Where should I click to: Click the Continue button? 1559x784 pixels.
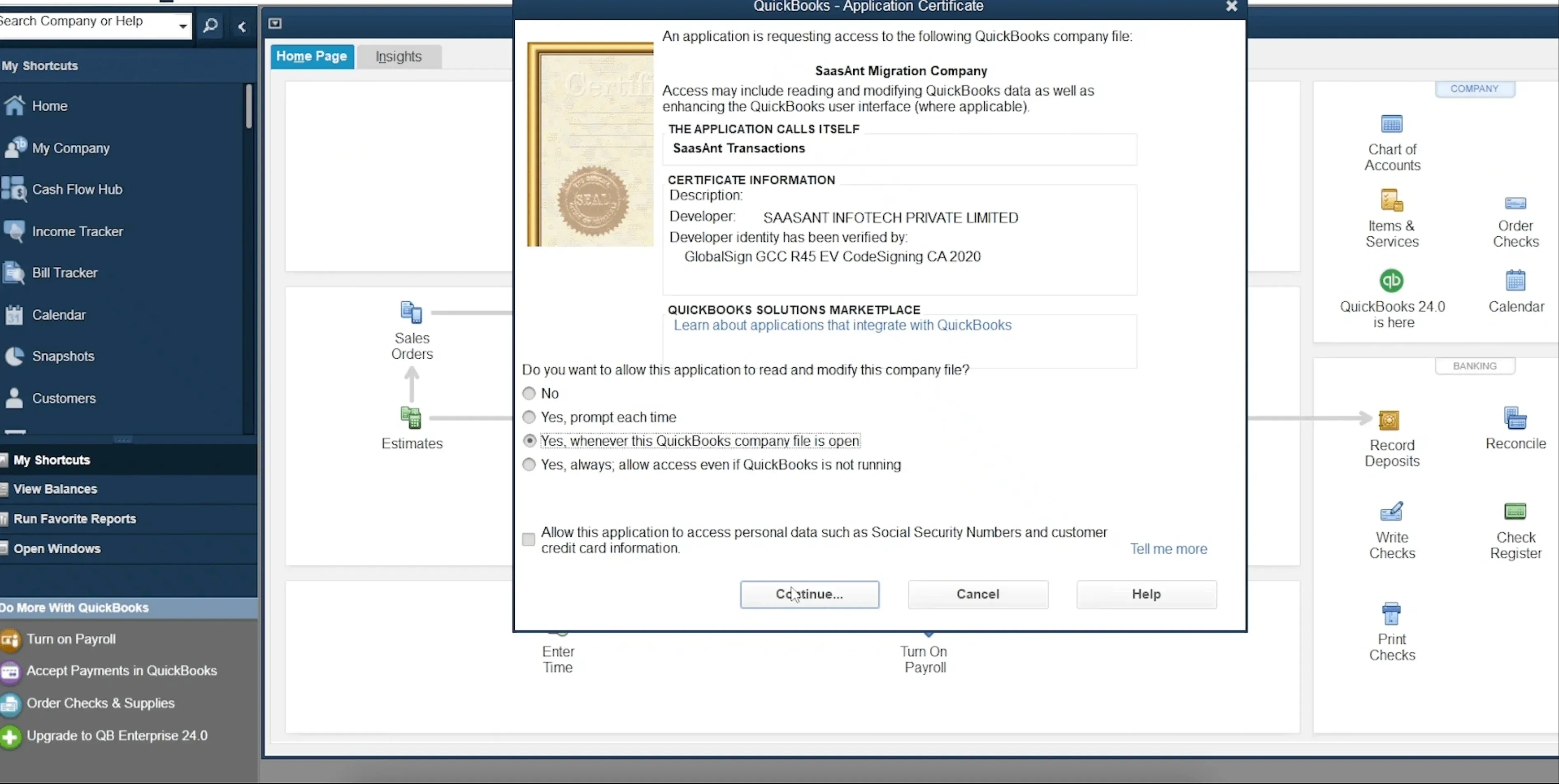(x=809, y=595)
